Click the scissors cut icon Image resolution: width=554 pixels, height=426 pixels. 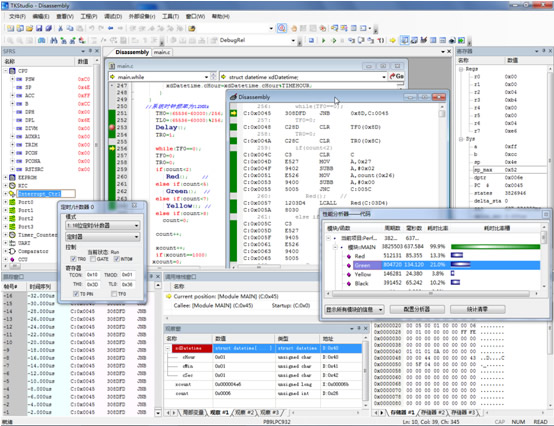tap(60, 28)
